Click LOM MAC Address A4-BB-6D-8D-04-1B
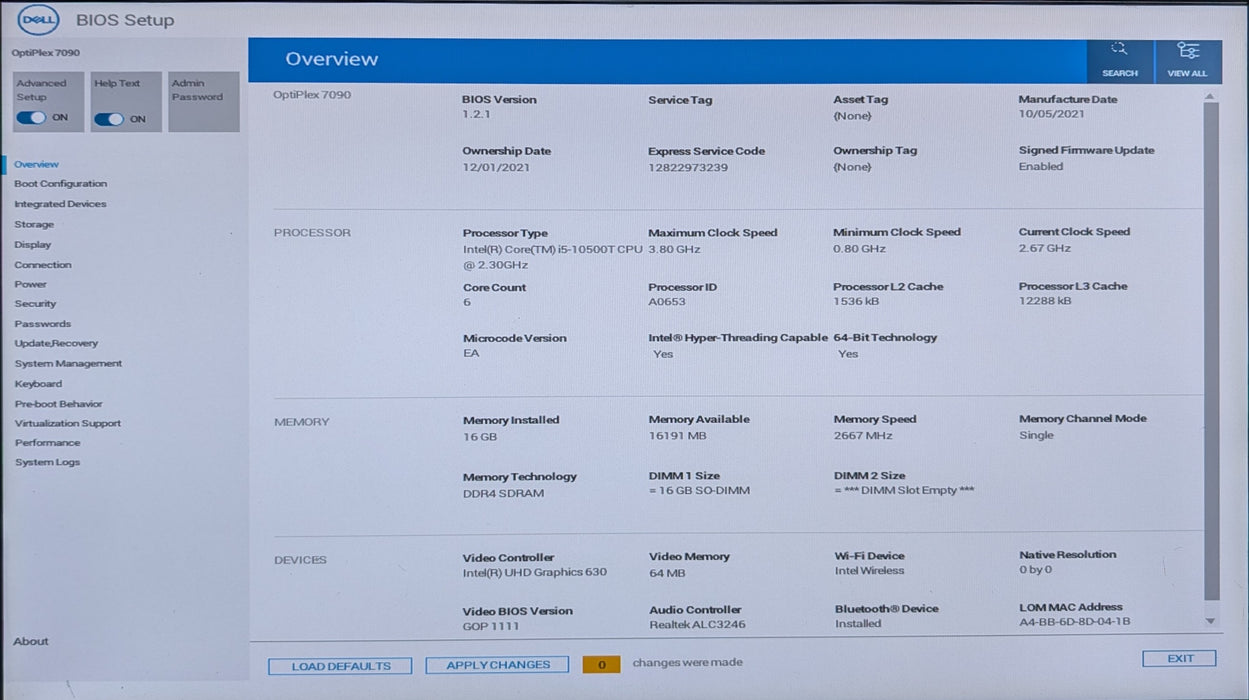 coord(1074,621)
